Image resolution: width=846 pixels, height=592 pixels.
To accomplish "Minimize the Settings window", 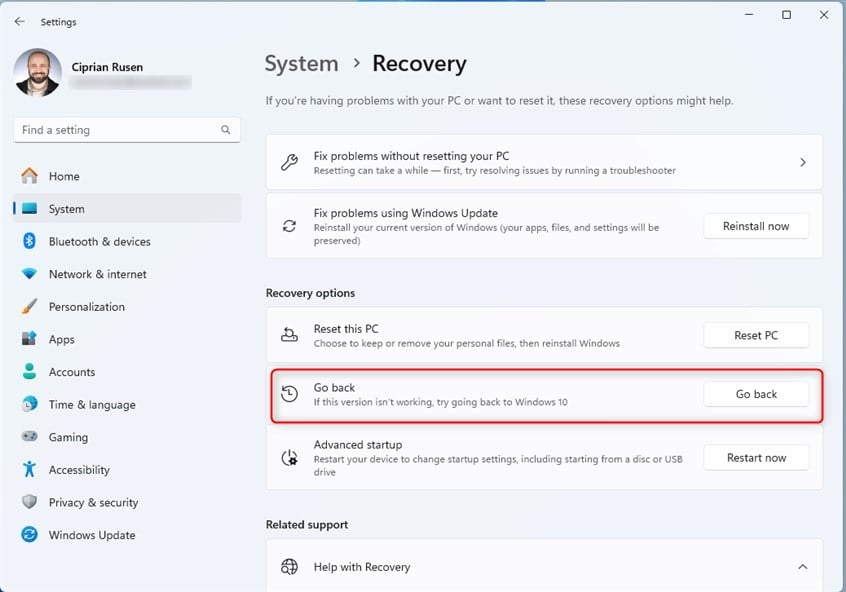I will coord(749,15).
